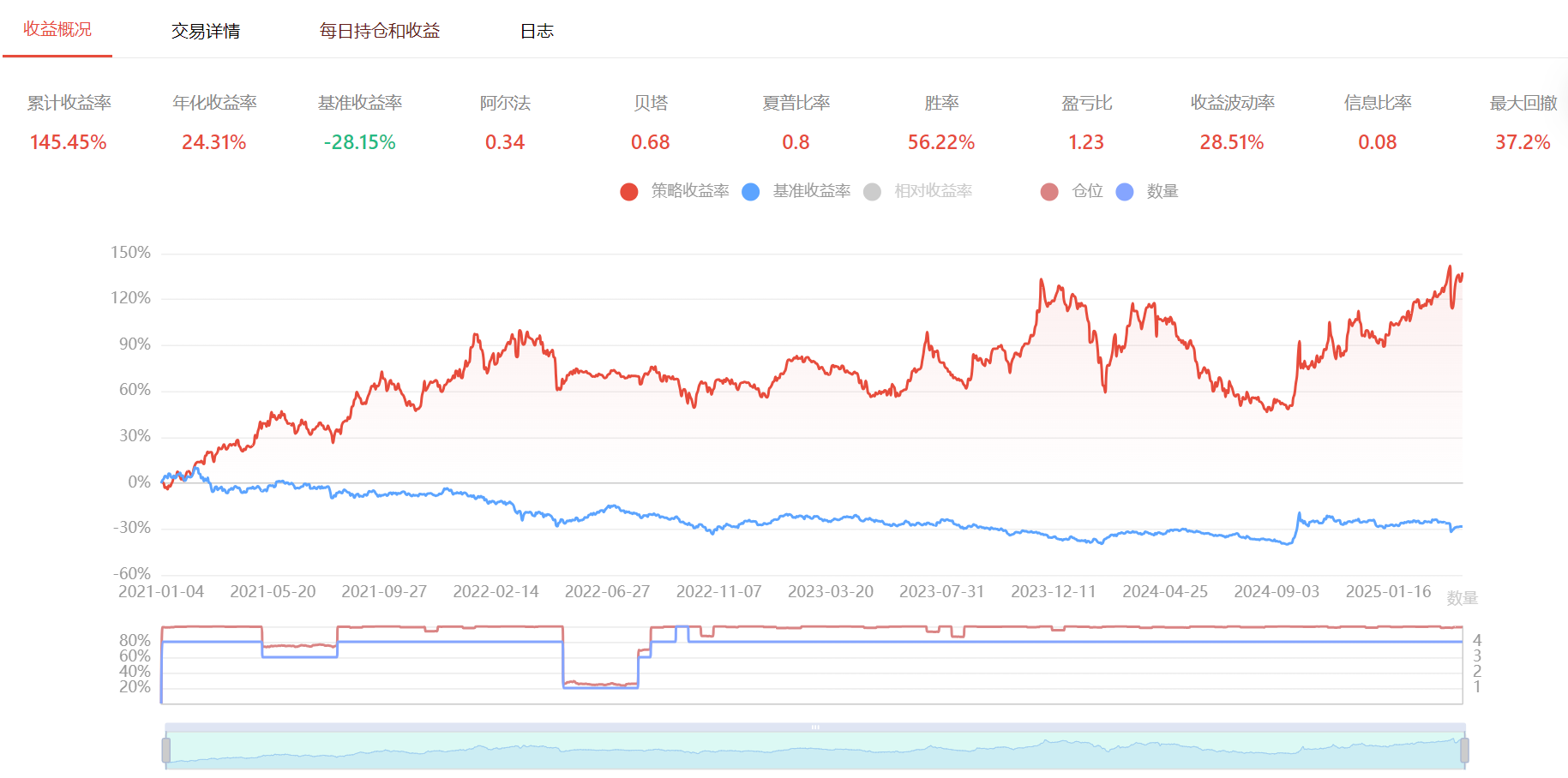Enable the 相对收益率 series via its label
The image size is (1568, 778).
(933, 191)
